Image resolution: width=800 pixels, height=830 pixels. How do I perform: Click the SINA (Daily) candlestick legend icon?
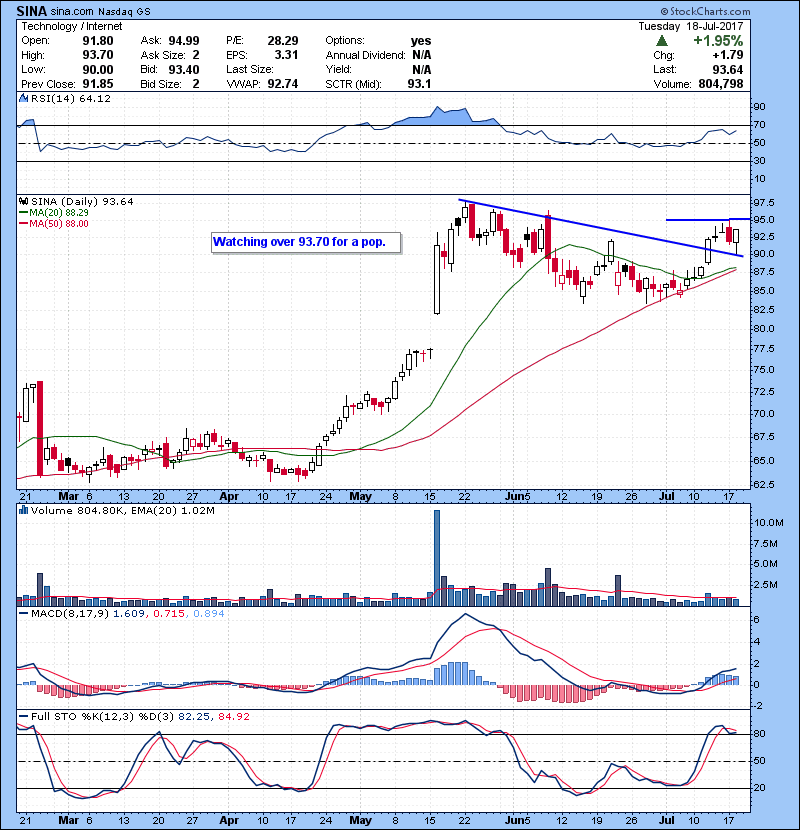pyautogui.click(x=23, y=201)
